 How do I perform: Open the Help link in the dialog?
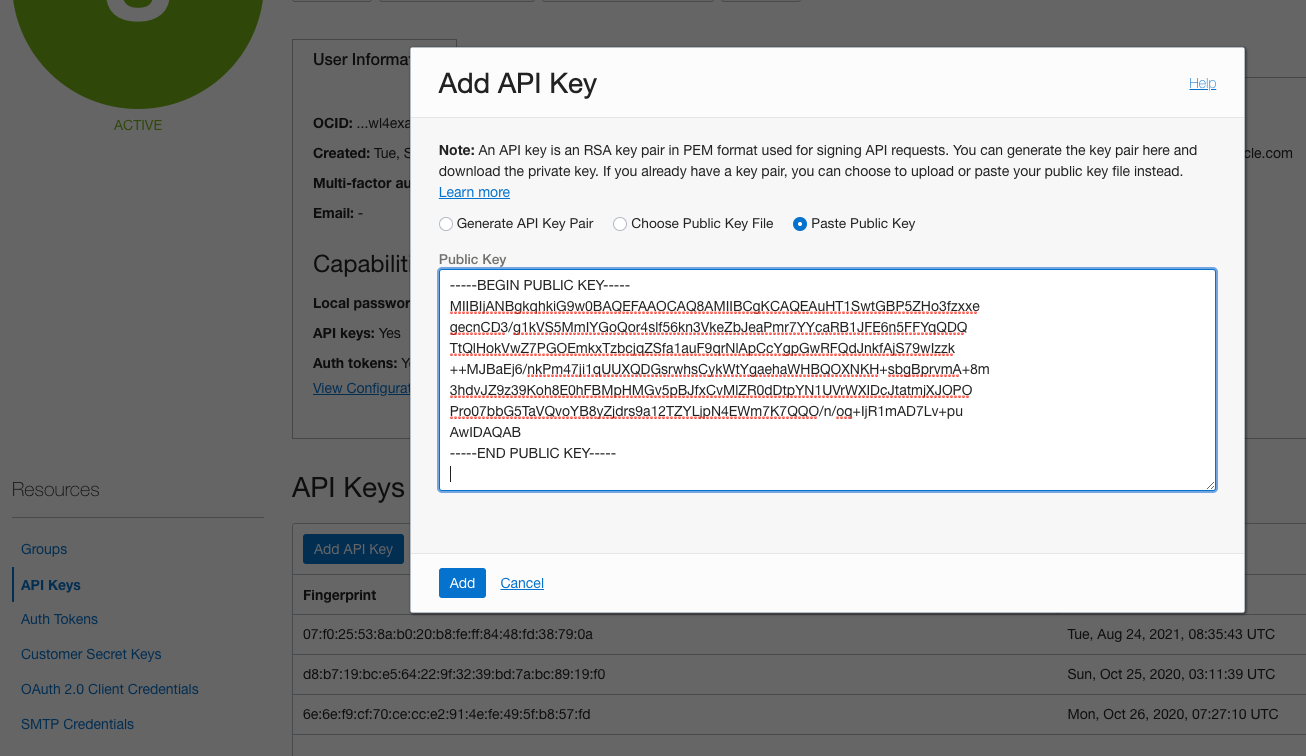[1202, 83]
